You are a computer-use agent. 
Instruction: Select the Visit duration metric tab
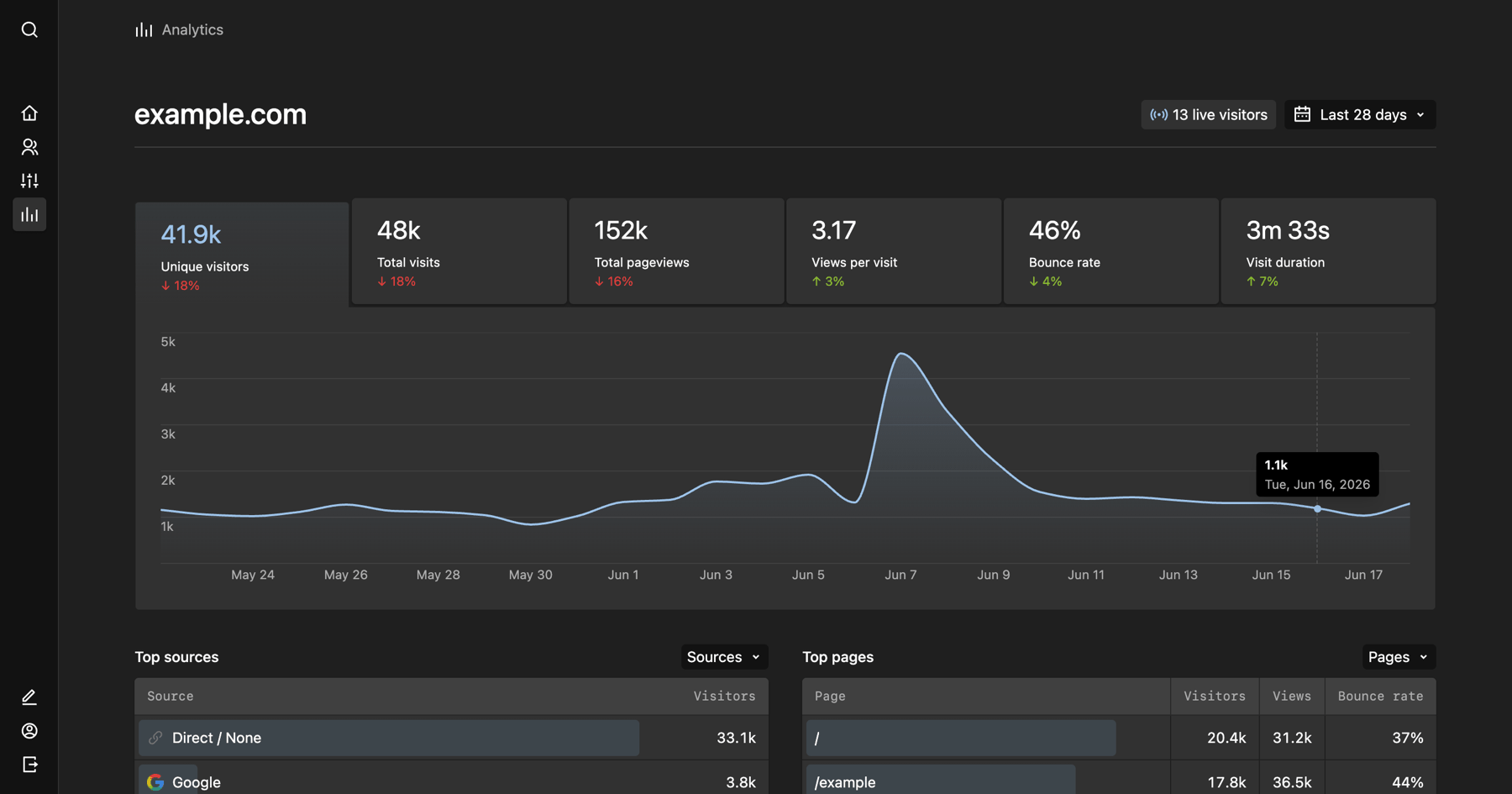pos(1328,251)
